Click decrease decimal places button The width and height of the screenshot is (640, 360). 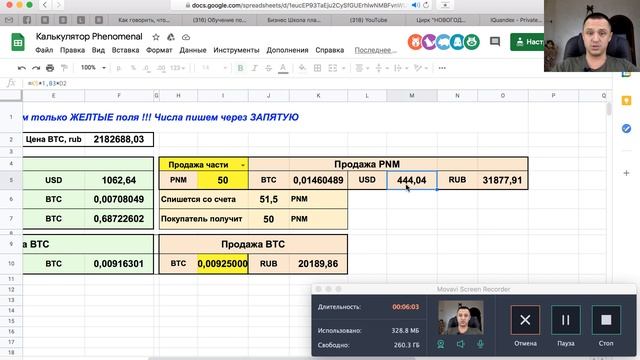point(147,68)
